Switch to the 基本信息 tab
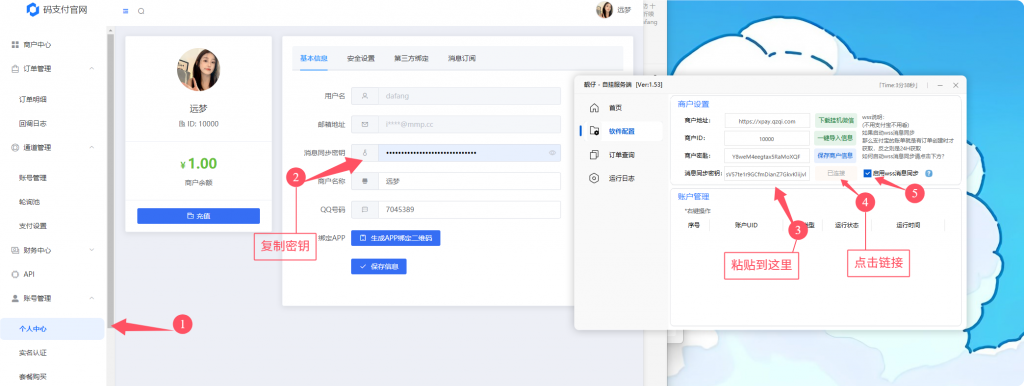 point(314,58)
